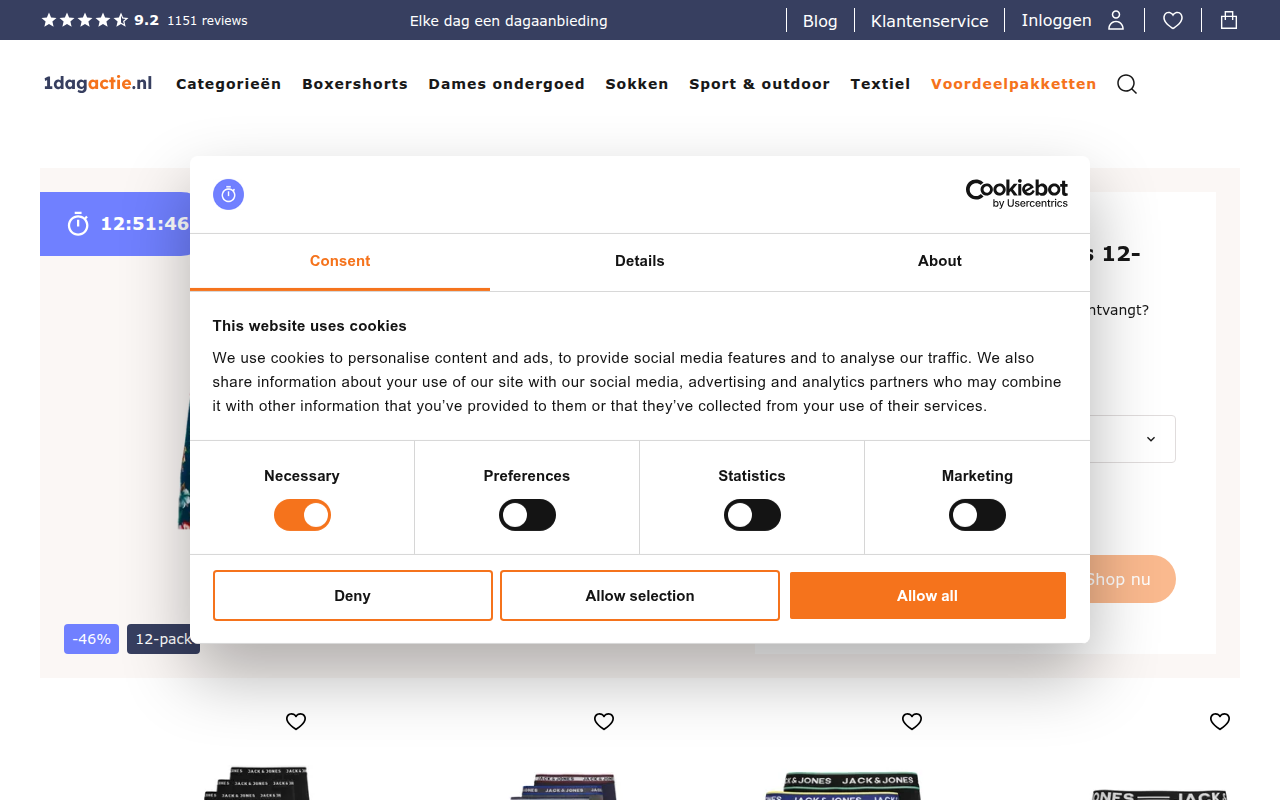The height and width of the screenshot is (800, 1280).
Task: Click the Inloggen link
Action: [1056, 20]
